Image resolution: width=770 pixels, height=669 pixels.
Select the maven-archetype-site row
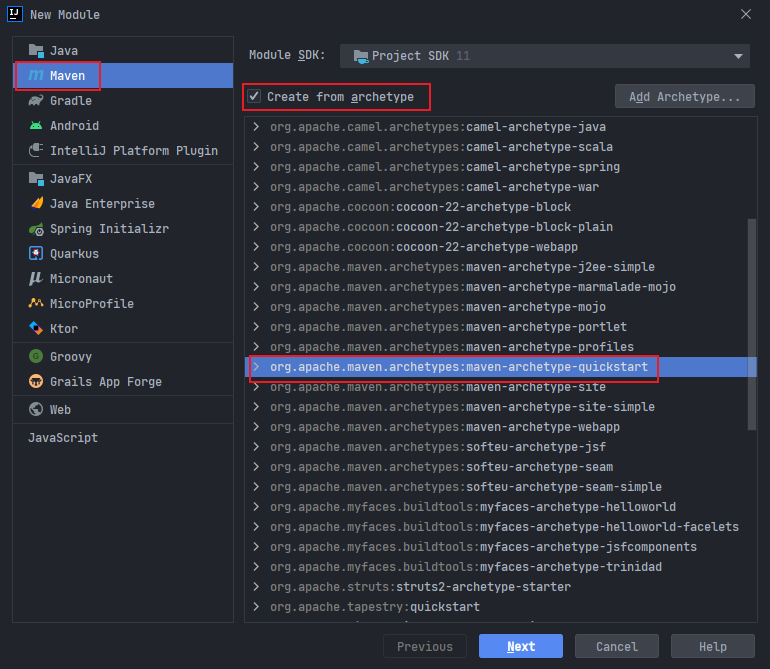coord(500,387)
